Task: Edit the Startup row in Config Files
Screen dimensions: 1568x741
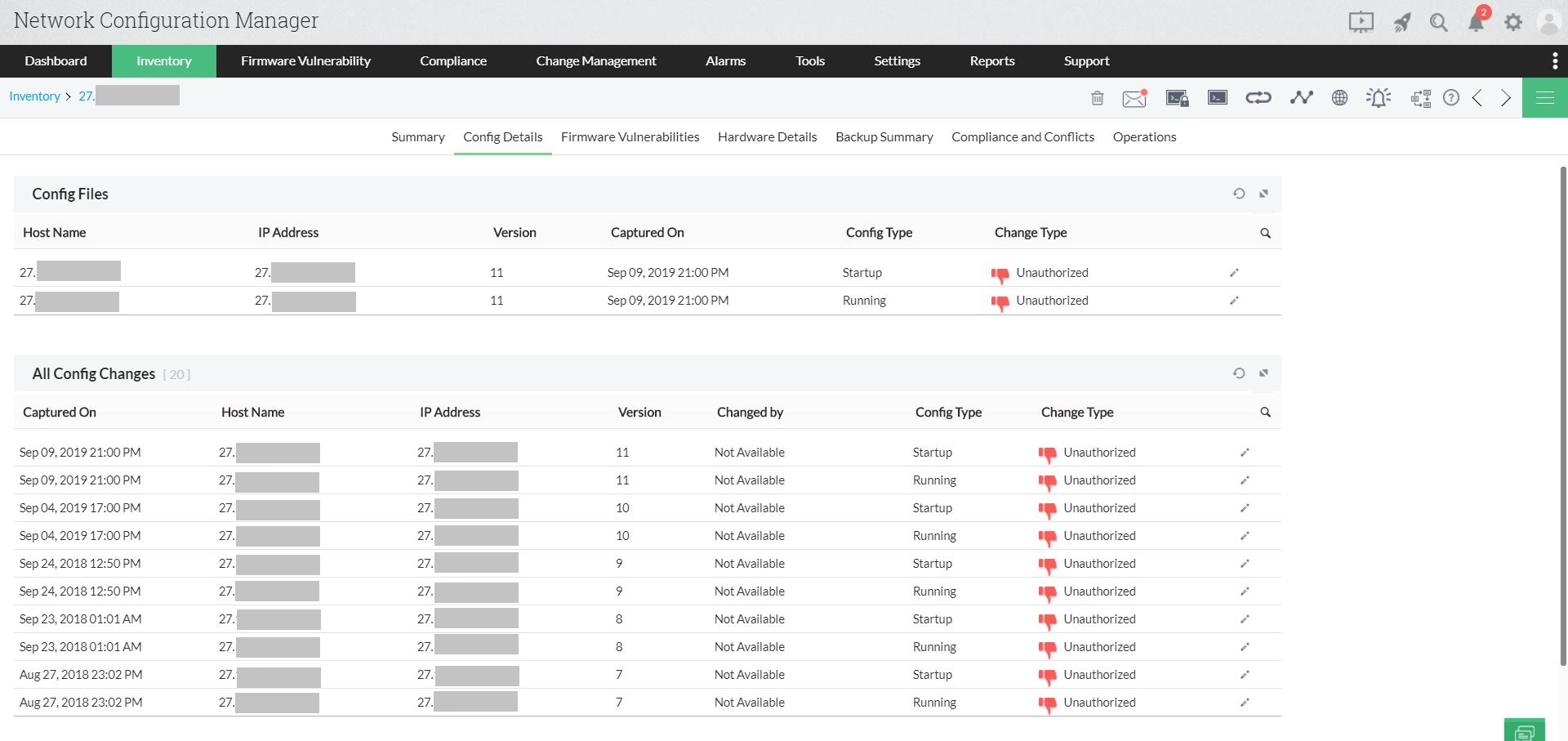Action: click(x=1234, y=273)
